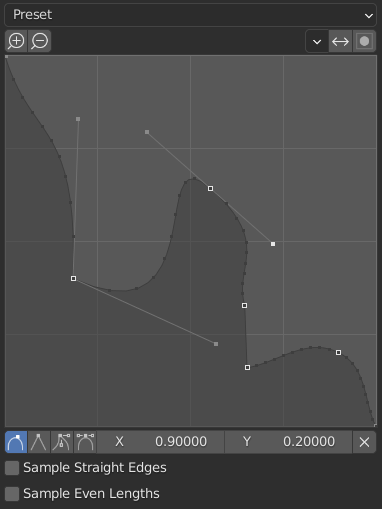Zoom in on the curve profile
The height and width of the screenshot is (509, 382).
(16, 41)
